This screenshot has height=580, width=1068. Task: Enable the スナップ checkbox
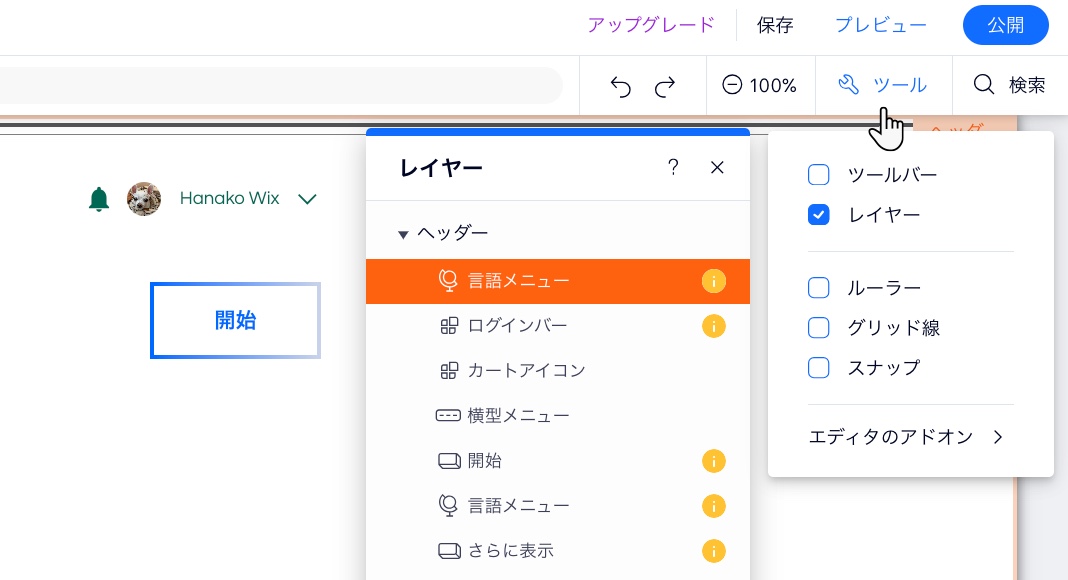click(x=818, y=368)
